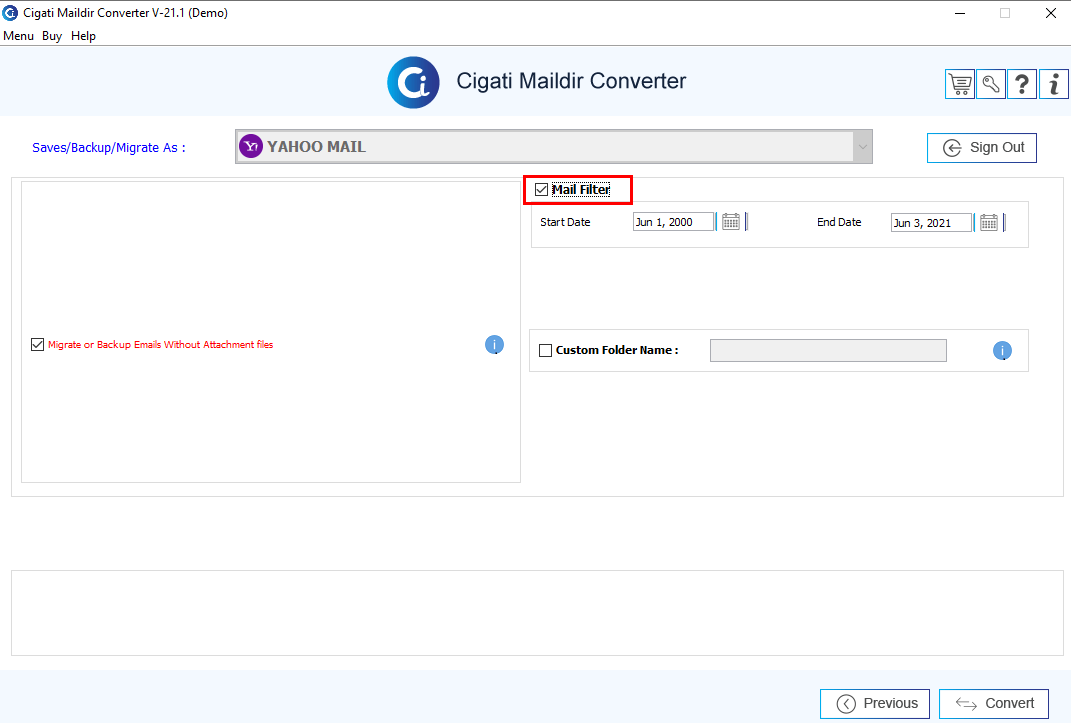Click app icon in title bar
This screenshot has height=723, width=1071.
point(10,13)
